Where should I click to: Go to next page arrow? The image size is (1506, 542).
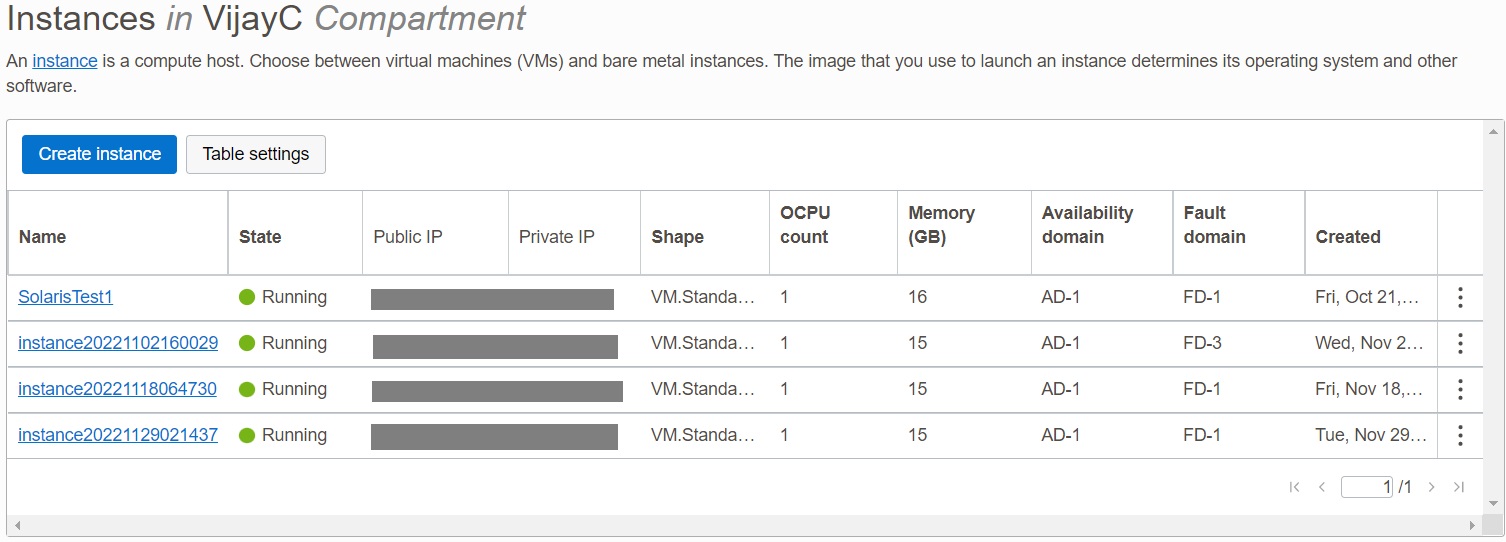[1432, 487]
